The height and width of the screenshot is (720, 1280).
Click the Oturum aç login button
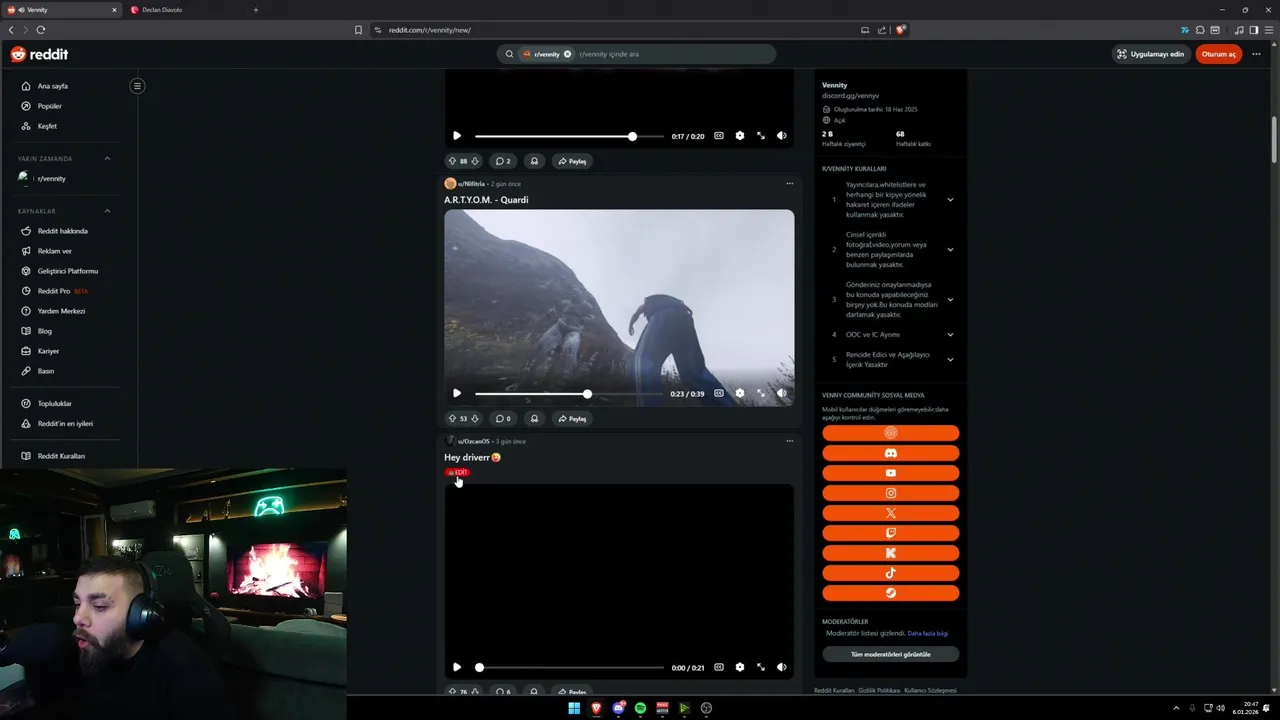coord(1218,54)
